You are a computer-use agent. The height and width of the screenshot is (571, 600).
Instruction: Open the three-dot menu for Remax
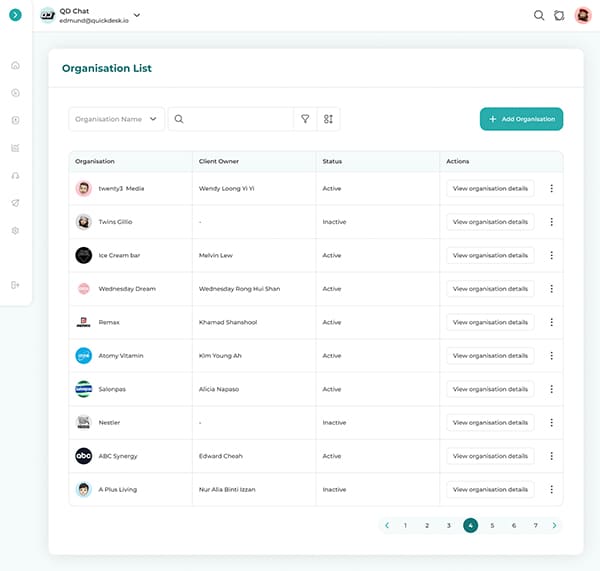(x=551, y=322)
